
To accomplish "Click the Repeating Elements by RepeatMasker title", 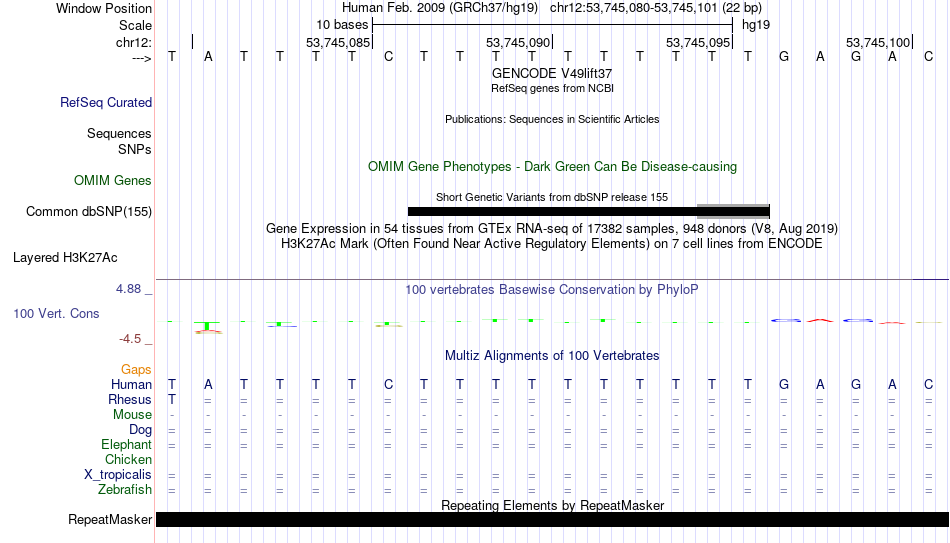I will click(x=552, y=505).
